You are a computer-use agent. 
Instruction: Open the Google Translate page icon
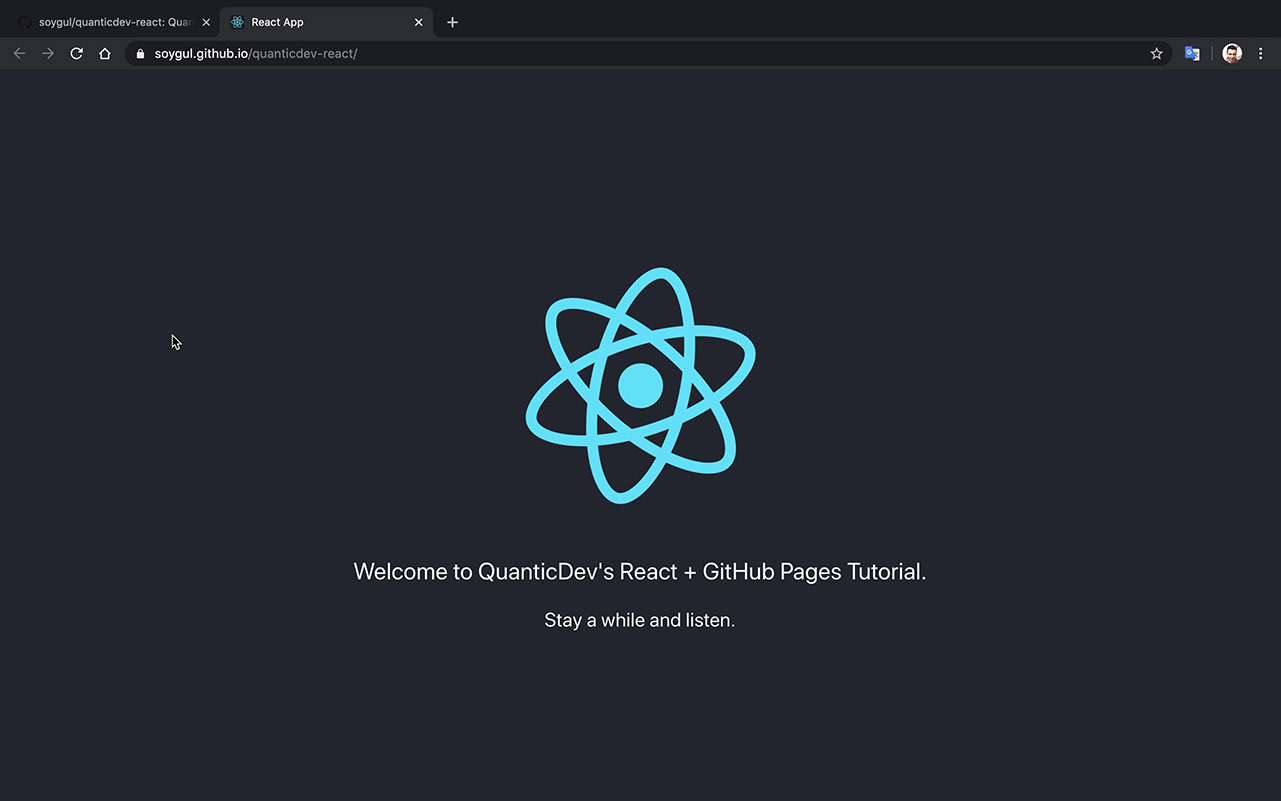pyautogui.click(x=1192, y=53)
